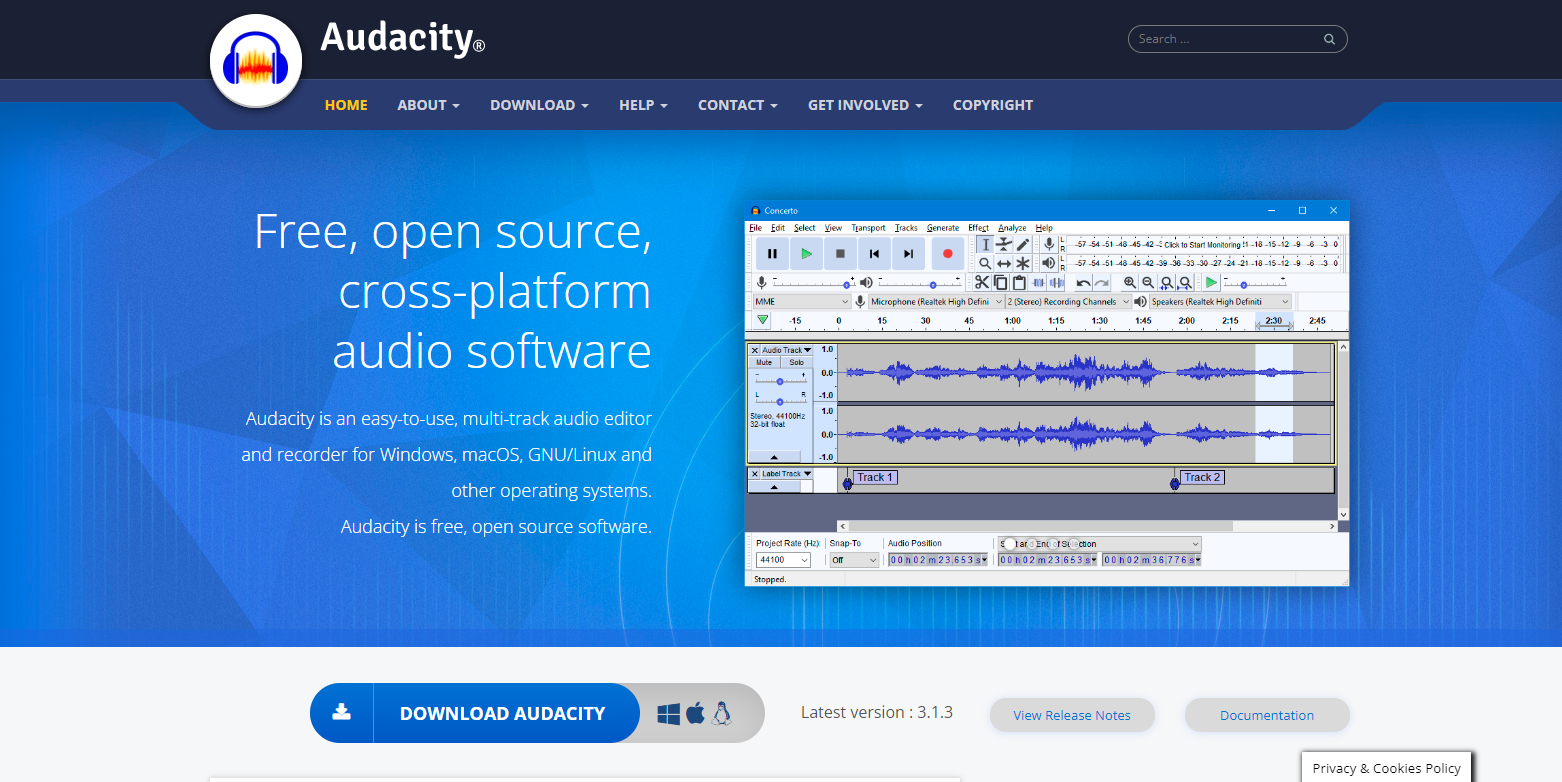This screenshot has height=782, width=1562.
Task: Click the Zoom In magnifier icon
Action: pos(1129,283)
